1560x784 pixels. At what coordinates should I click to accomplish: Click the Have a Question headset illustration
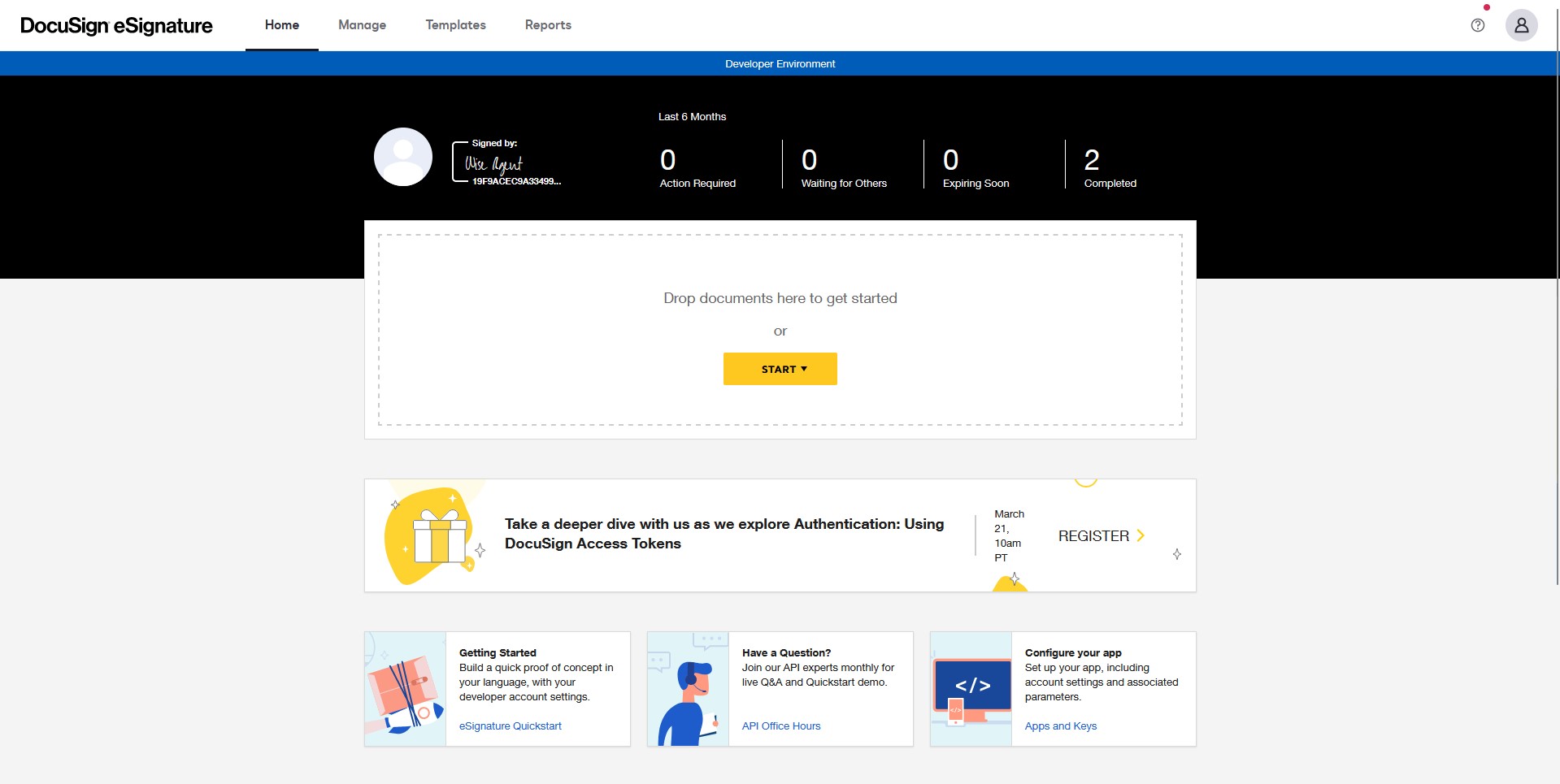point(688,689)
